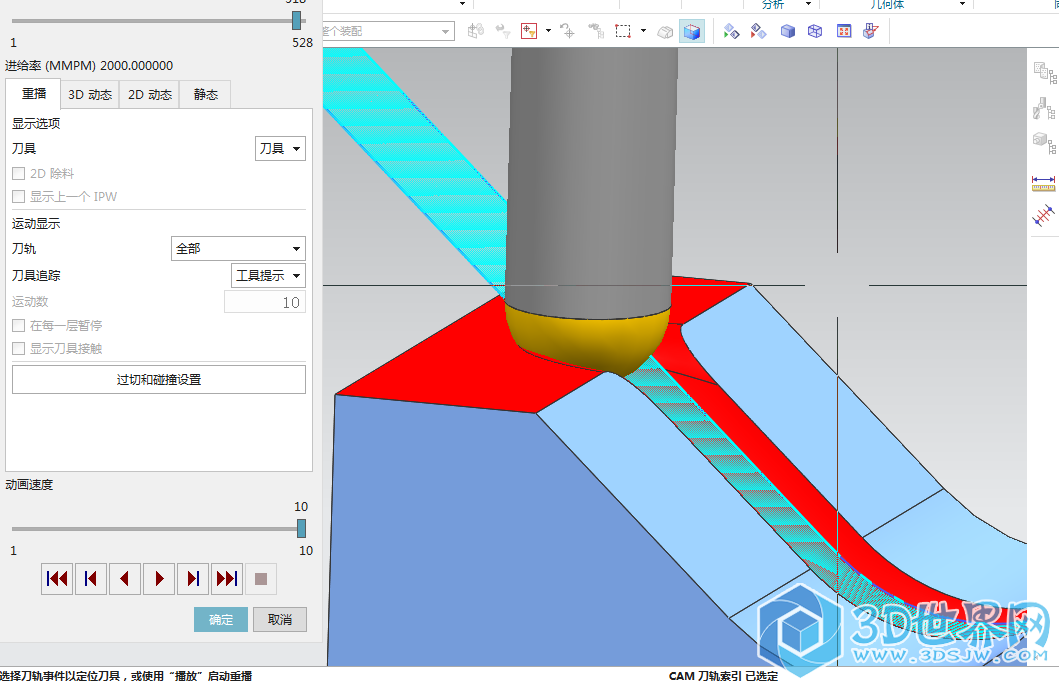
Task: Toggle the shaded display cube icon
Action: pos(692,31)
